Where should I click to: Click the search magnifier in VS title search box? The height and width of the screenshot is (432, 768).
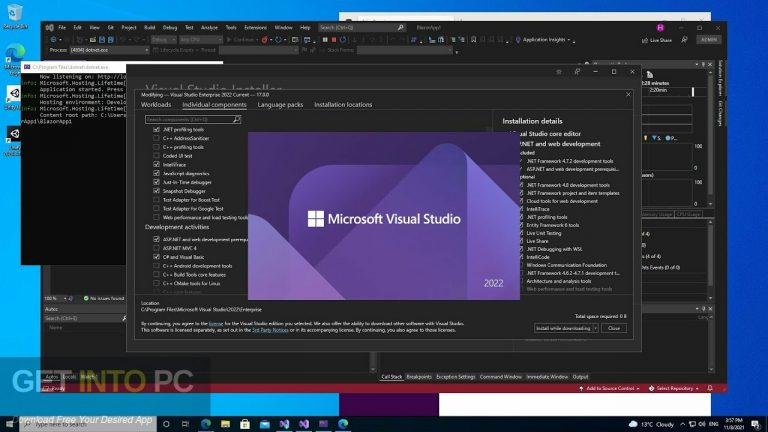(401, 28)
